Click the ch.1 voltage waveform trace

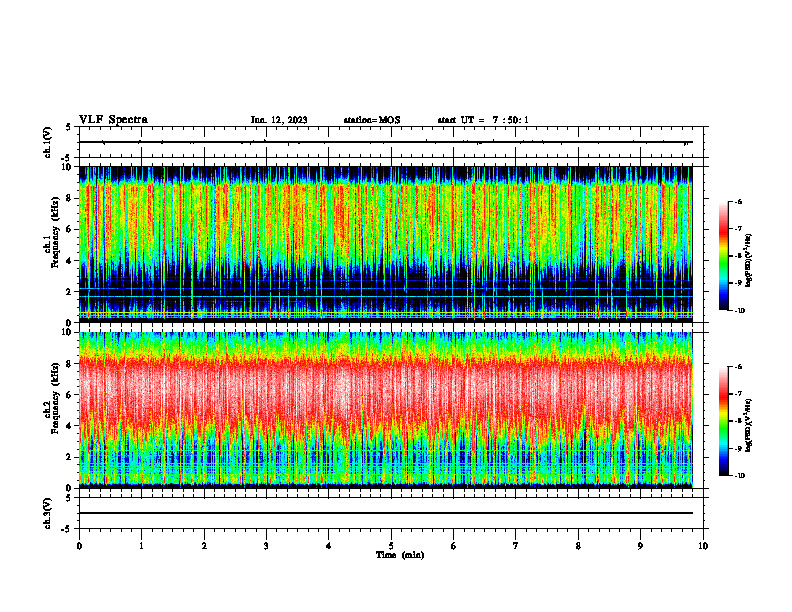386,142
